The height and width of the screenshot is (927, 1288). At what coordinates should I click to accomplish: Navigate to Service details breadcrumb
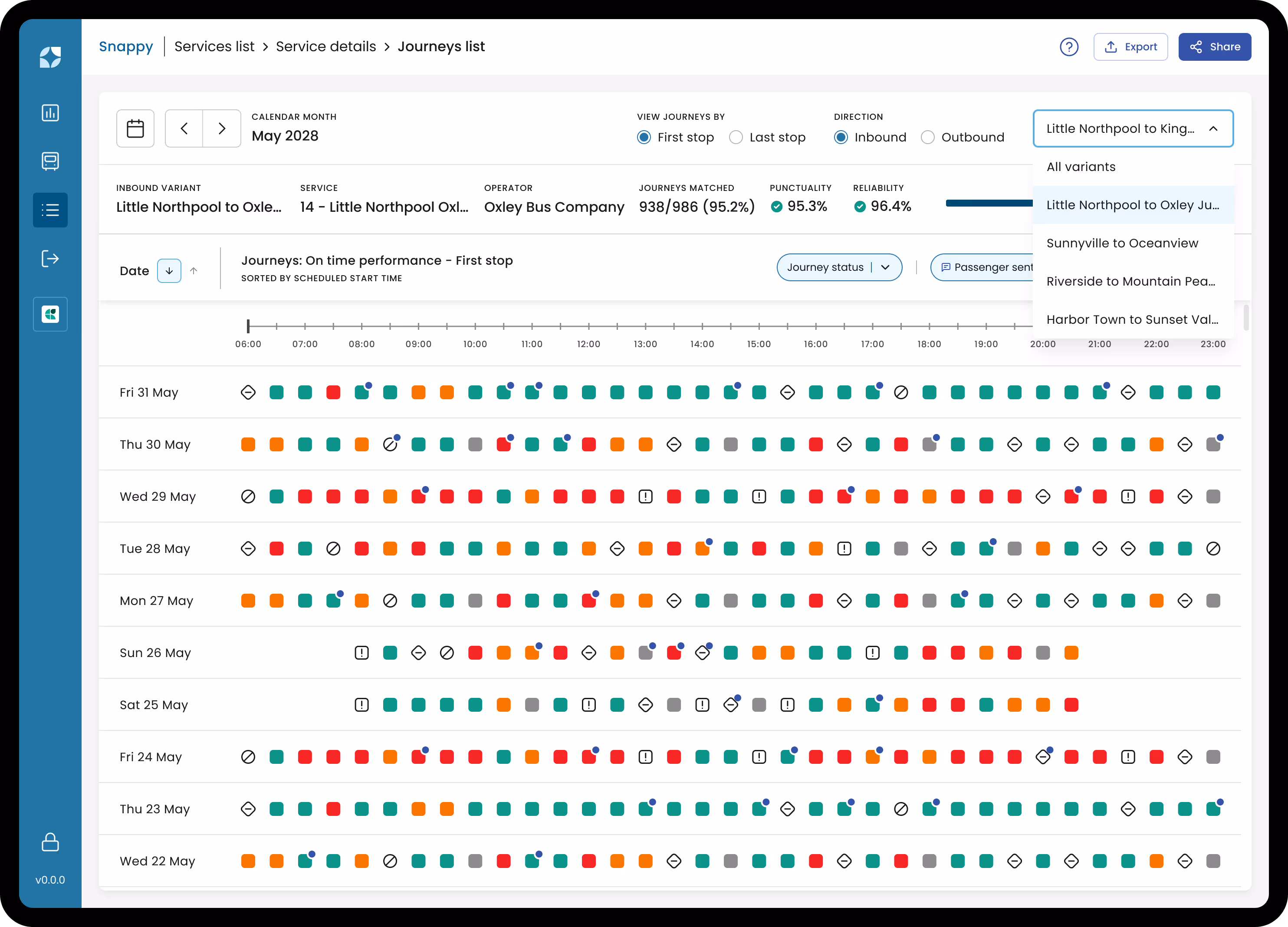[325, 46]
